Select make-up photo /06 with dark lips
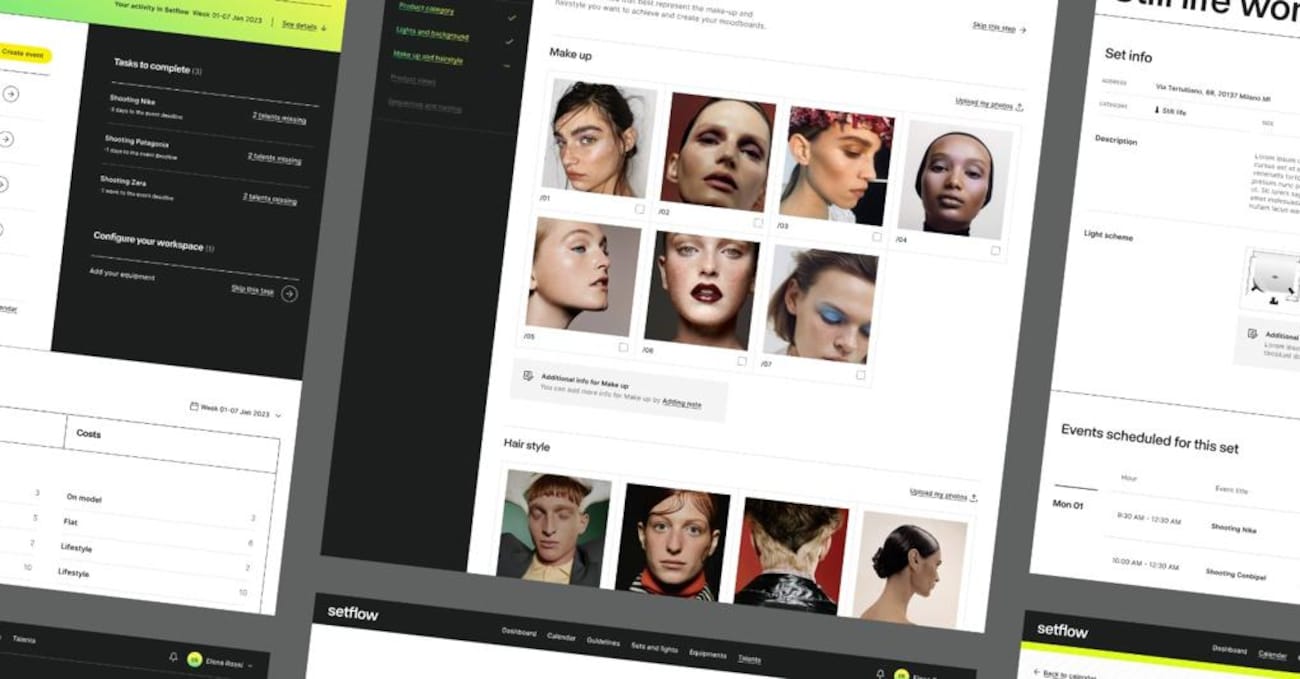 [701, 291]
